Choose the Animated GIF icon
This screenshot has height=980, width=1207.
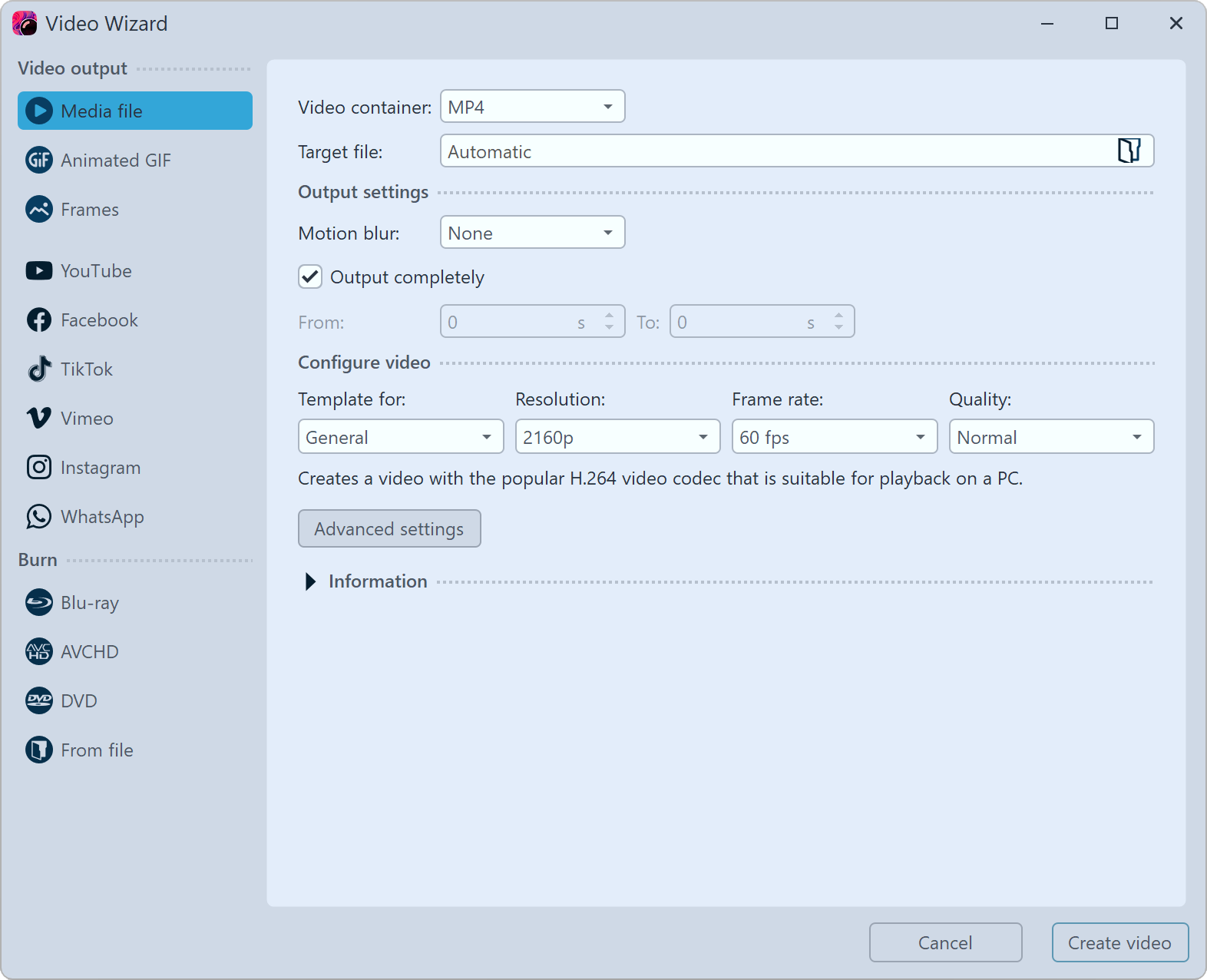pyautogui.click(x=39, y=161)
